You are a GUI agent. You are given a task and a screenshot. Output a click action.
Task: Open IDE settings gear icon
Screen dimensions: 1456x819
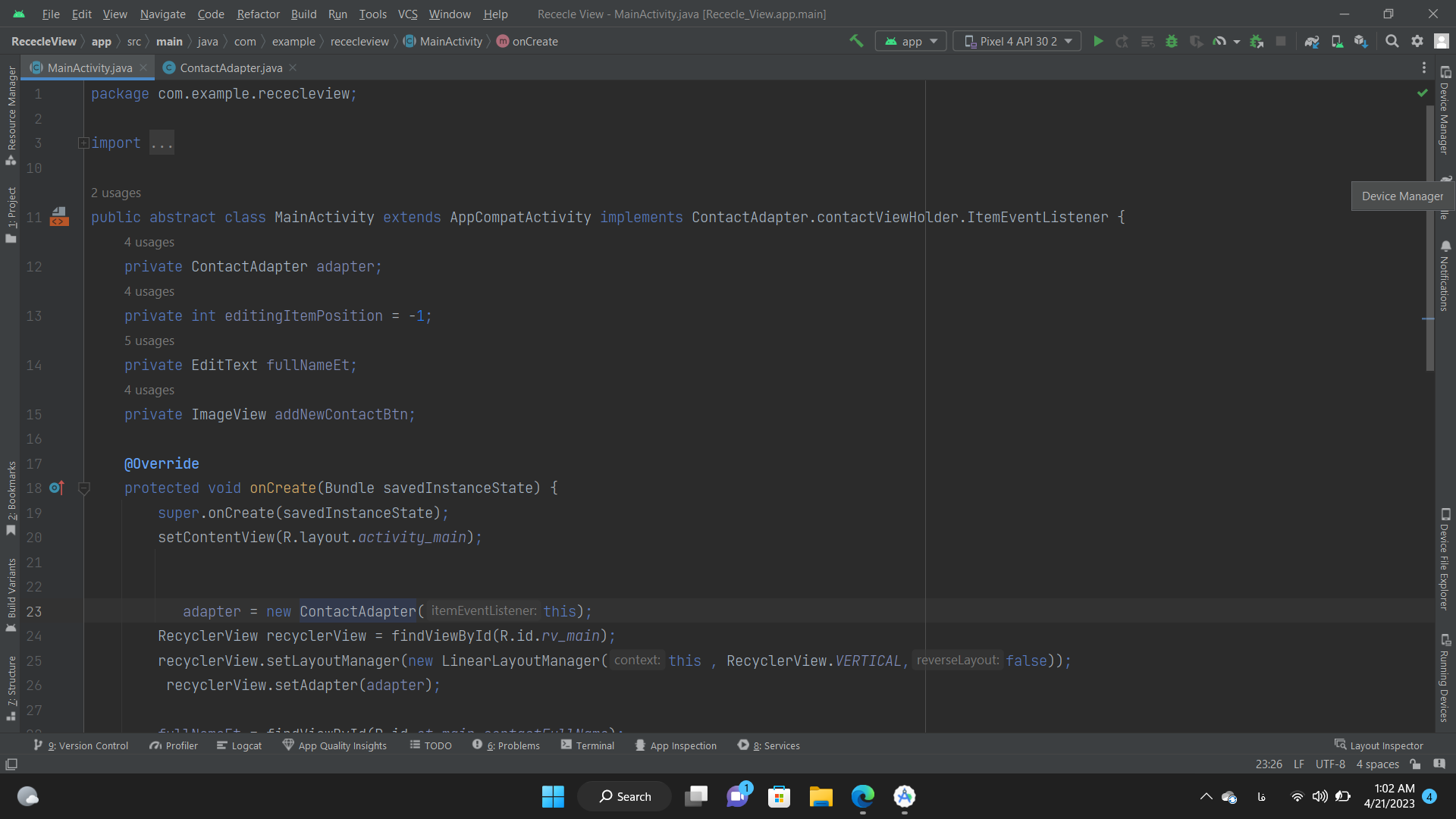pyautogui.click(x=1417, y=41)
